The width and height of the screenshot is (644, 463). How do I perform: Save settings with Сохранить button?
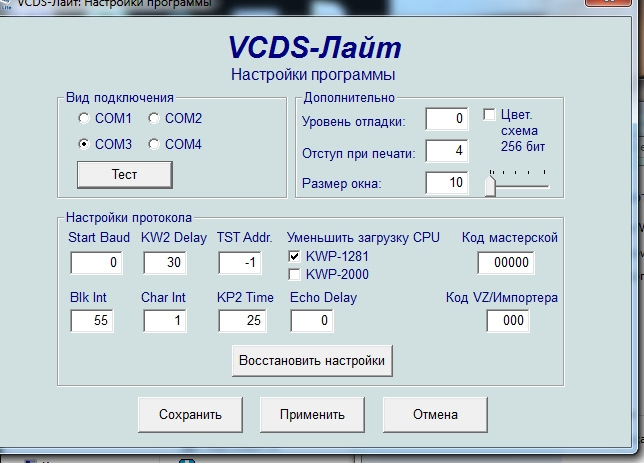coord(190,415)
